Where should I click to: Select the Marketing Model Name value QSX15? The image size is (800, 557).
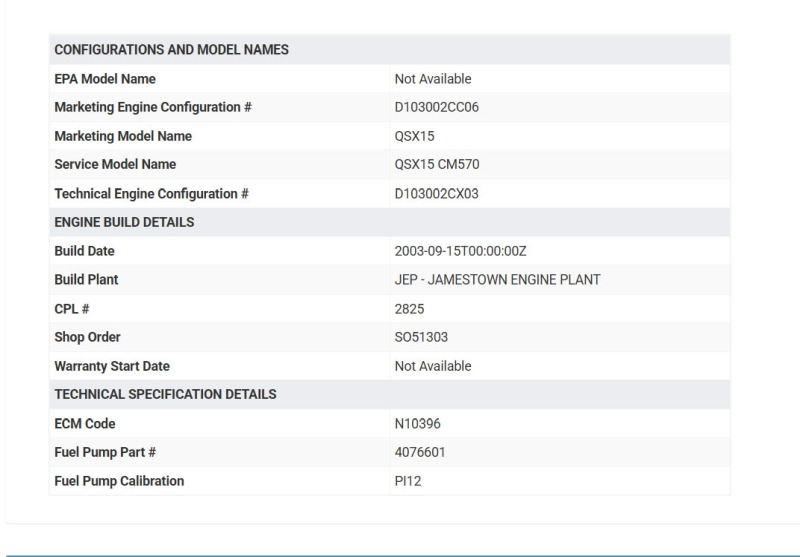[x=415, y=136]
